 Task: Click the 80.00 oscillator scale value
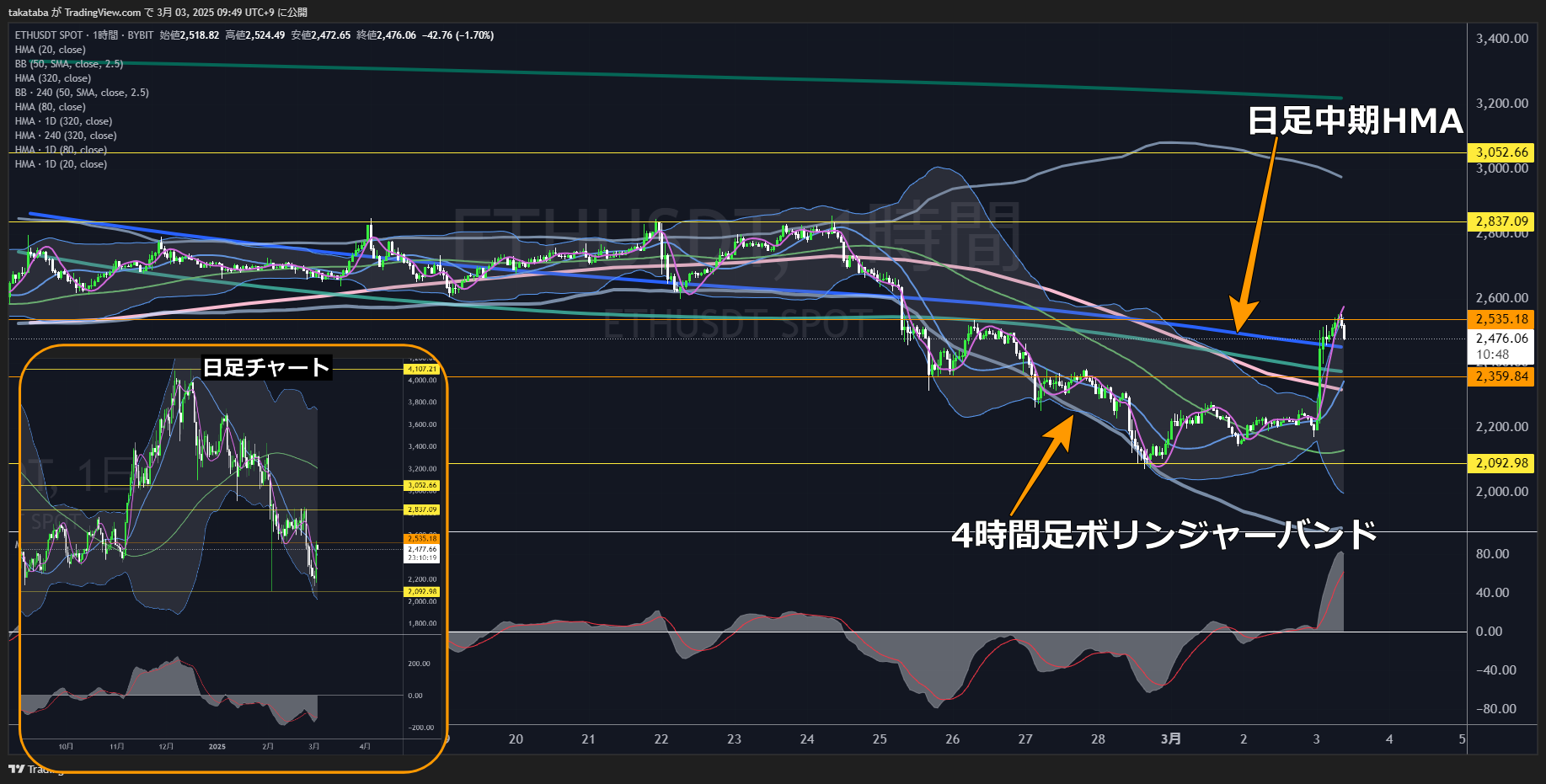pos(1492,554)
